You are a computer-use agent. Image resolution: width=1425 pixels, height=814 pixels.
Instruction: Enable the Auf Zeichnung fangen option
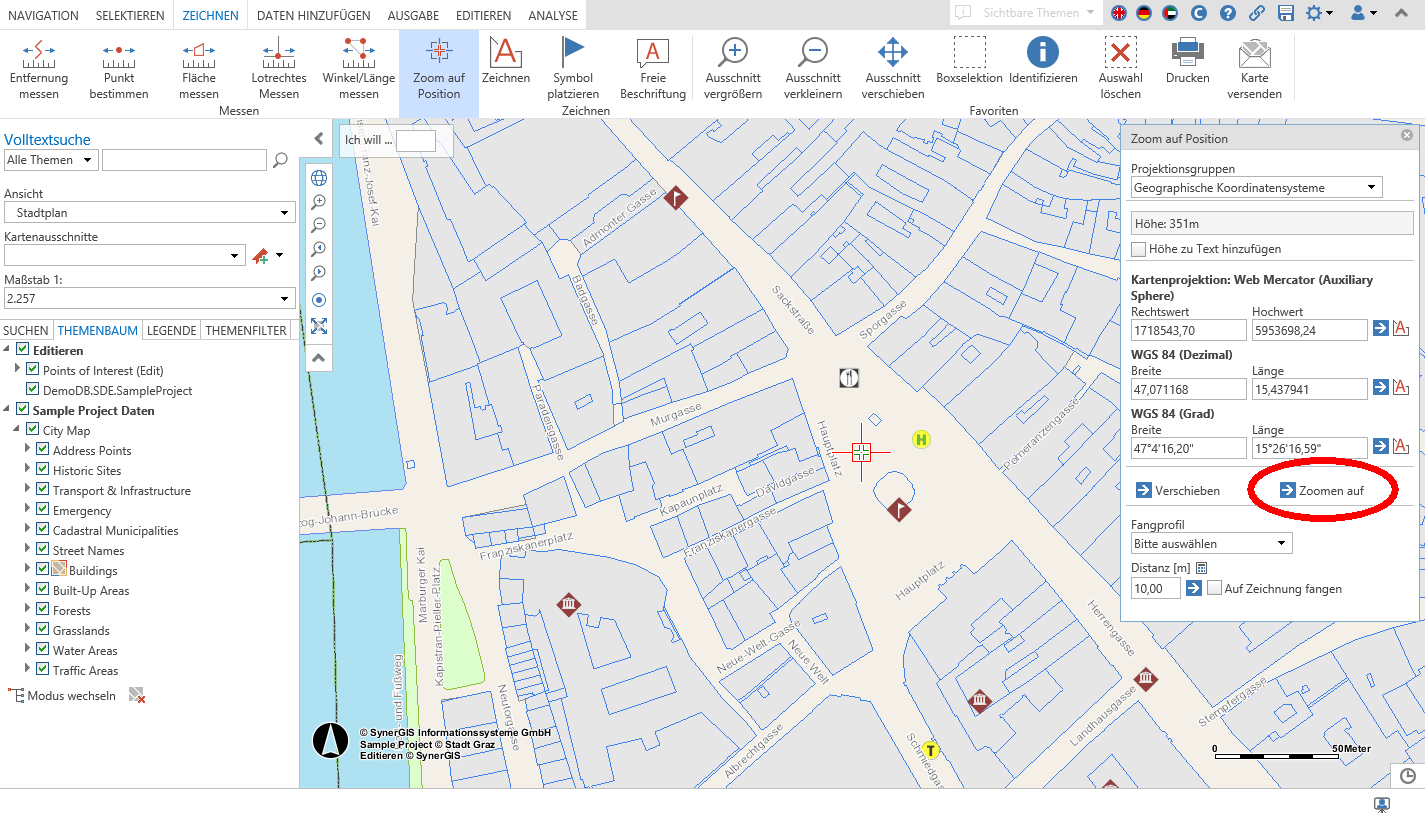1212,588
